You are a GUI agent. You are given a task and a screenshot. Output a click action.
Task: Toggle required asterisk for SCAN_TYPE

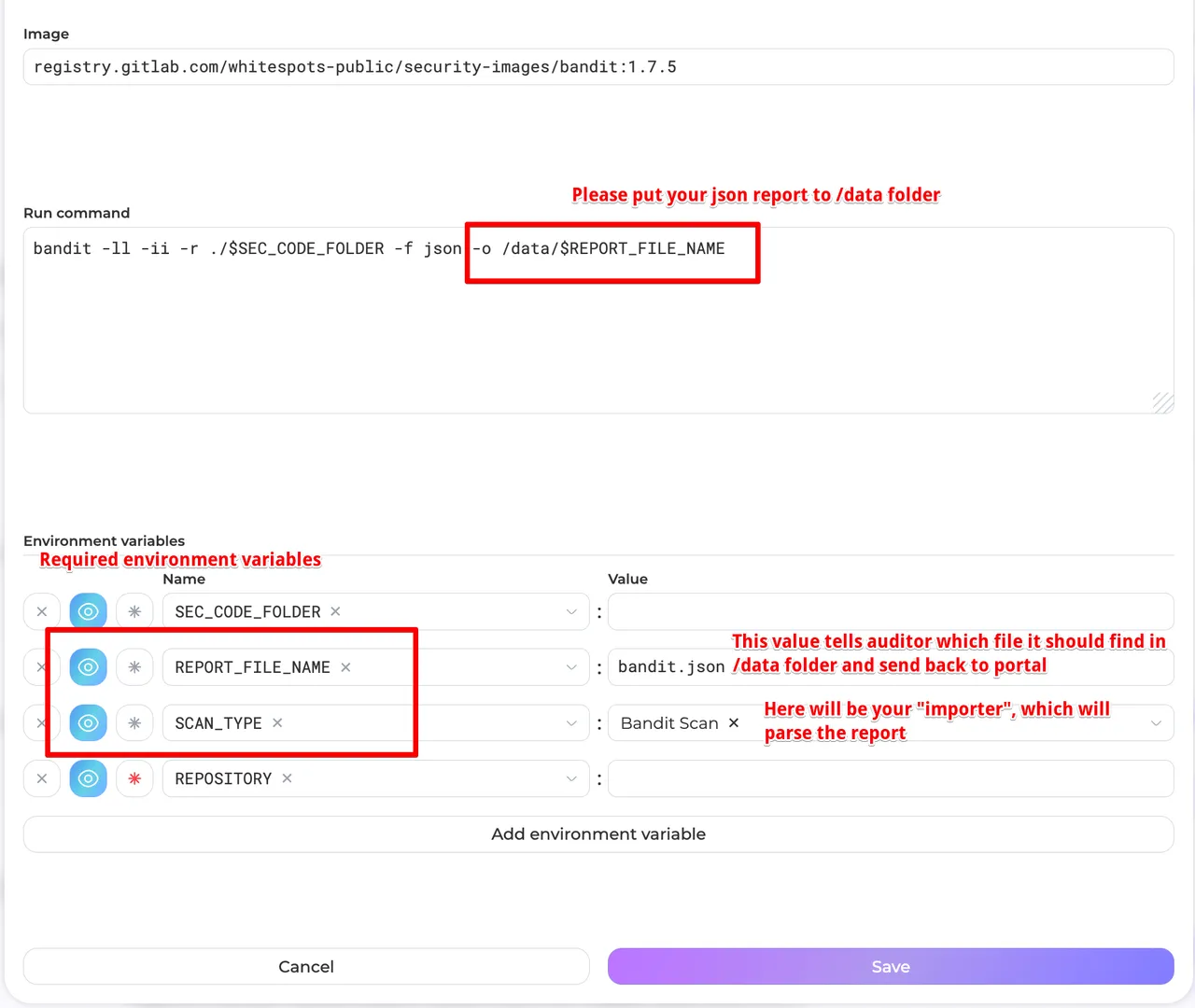(134, 723)
